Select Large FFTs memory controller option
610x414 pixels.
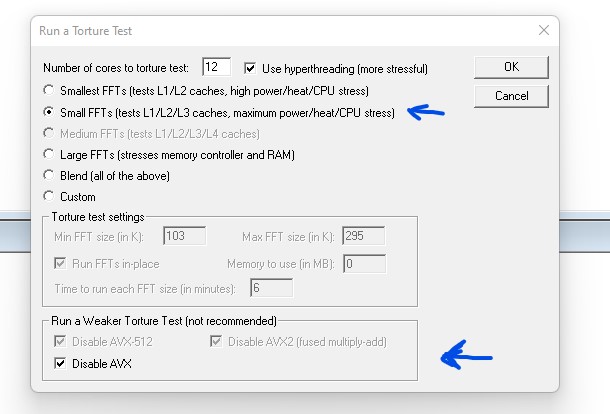pos(49,155)
